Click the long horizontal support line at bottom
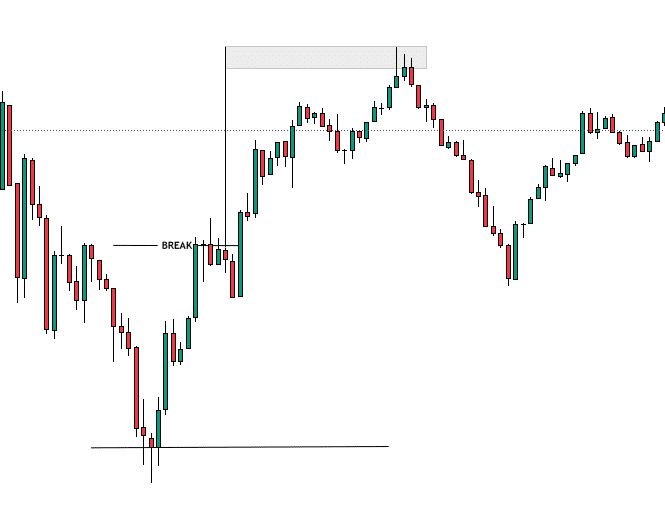The width and height of the screenshot is (665, 508). tap(240, 447)
